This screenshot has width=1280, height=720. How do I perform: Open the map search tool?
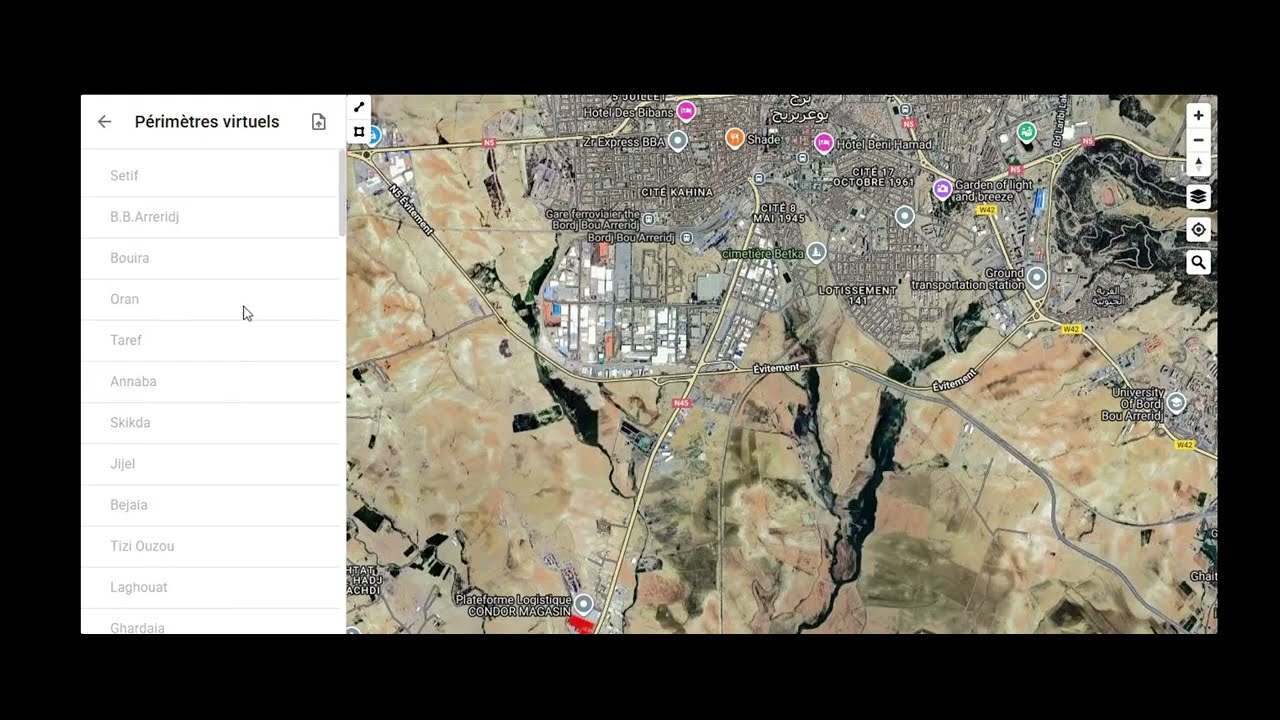1198,263
